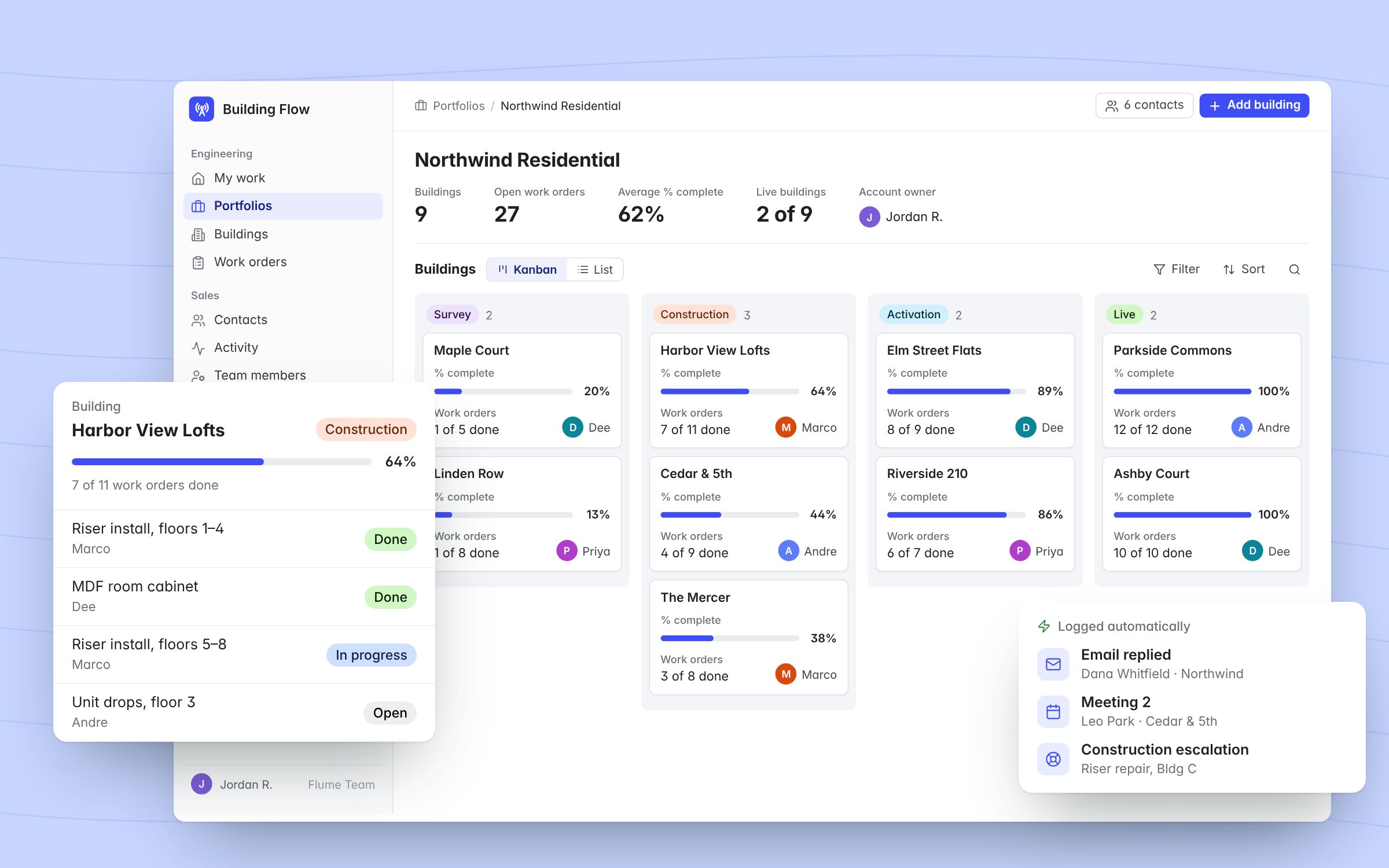
Task: Click Done badge for MDF room cabinet
Action: [391, 597]
